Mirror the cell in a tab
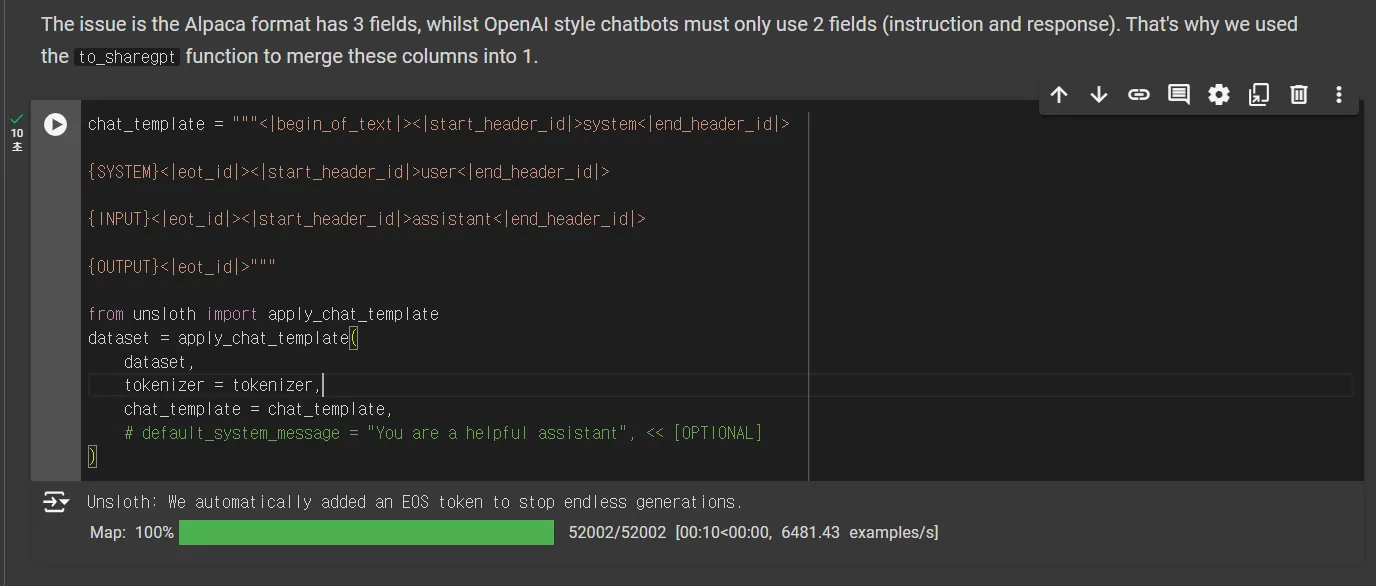This screenshot has height=586, width=1376. (1259, 95)
